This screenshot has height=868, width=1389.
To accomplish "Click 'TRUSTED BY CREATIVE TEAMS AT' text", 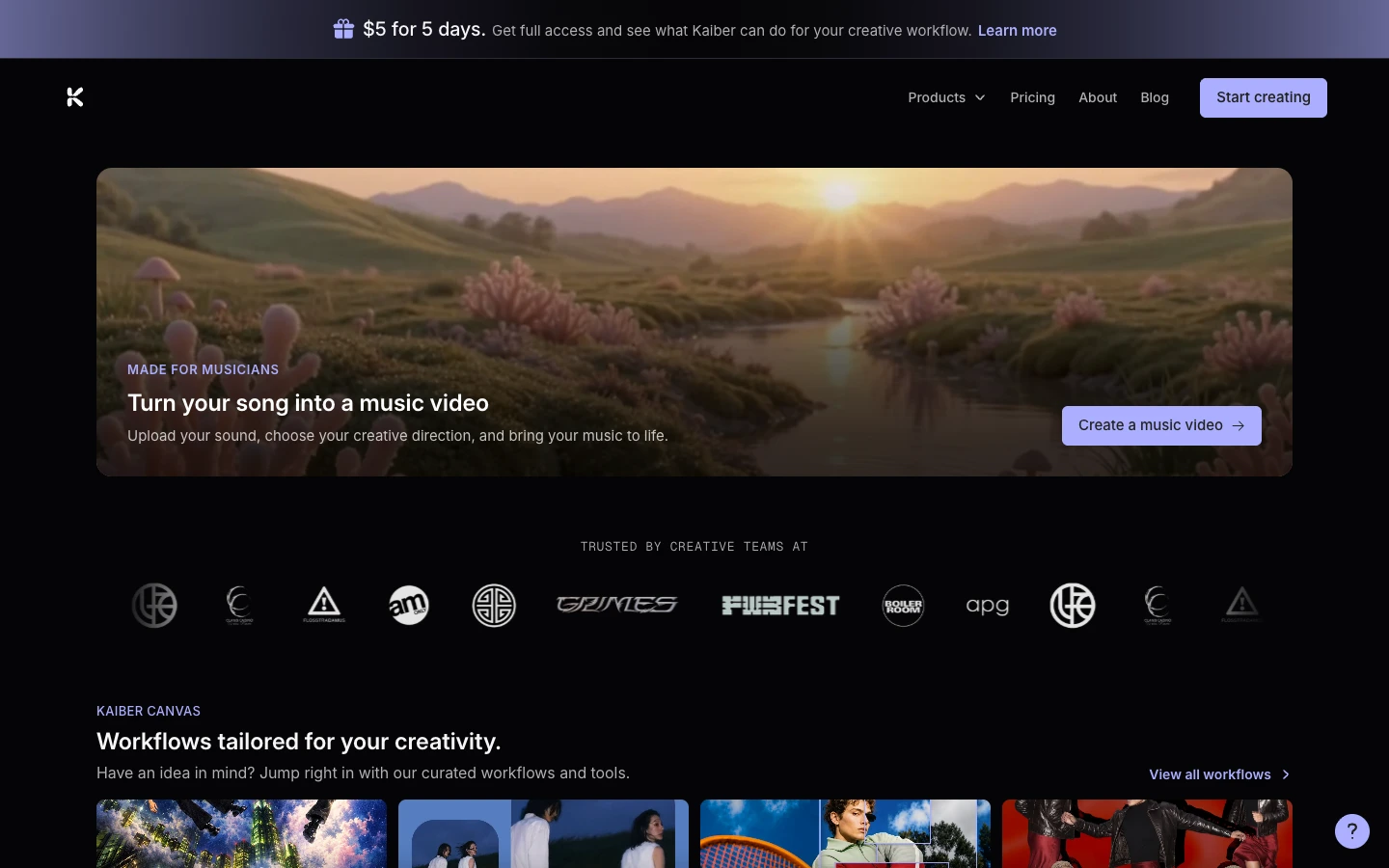I will [694, 547].
